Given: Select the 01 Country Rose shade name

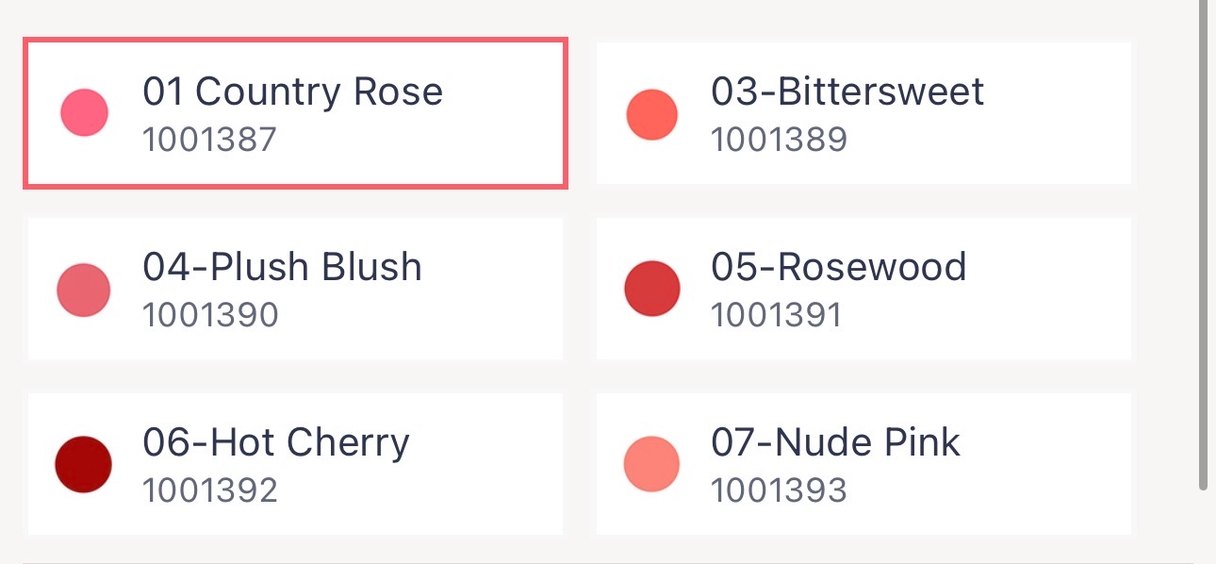Looking at the screenshot, I should pos(292,92).
